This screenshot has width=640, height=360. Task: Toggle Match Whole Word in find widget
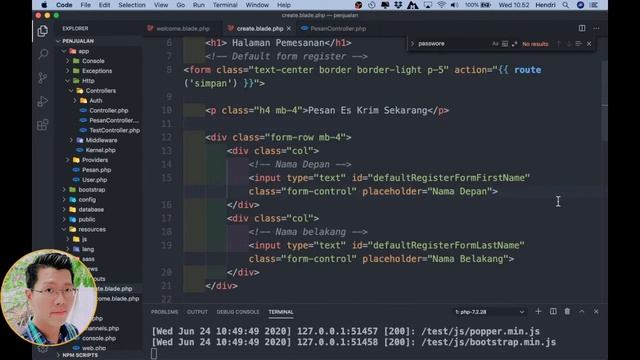[505, 44]
